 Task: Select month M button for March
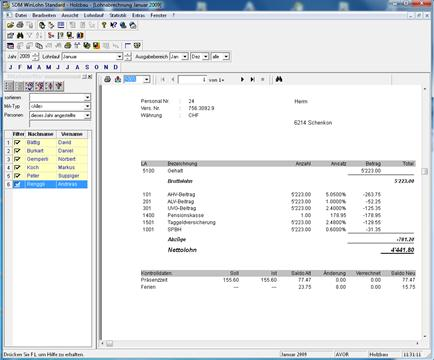click(x=29, y=67)
